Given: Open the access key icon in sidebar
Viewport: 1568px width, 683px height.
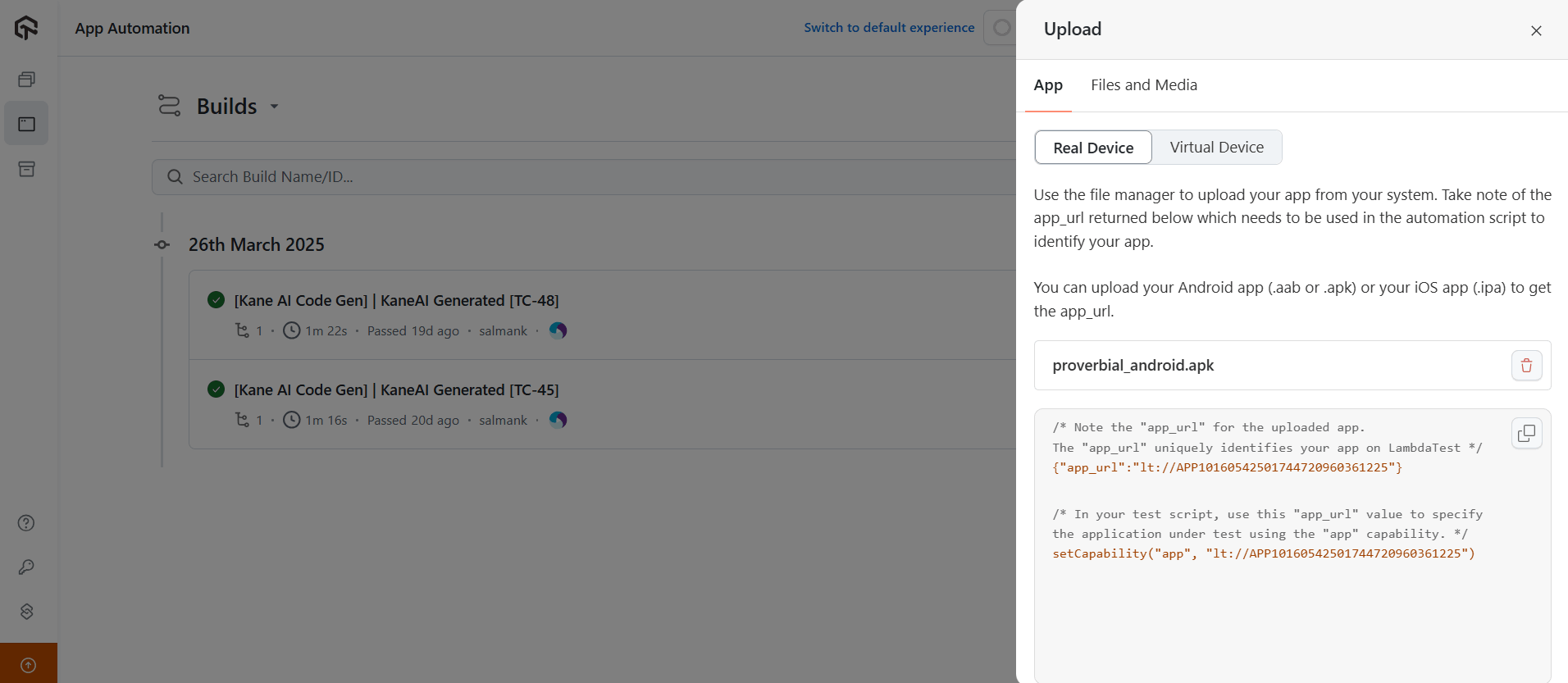Looking at the screenshot, I should point(26,567).
